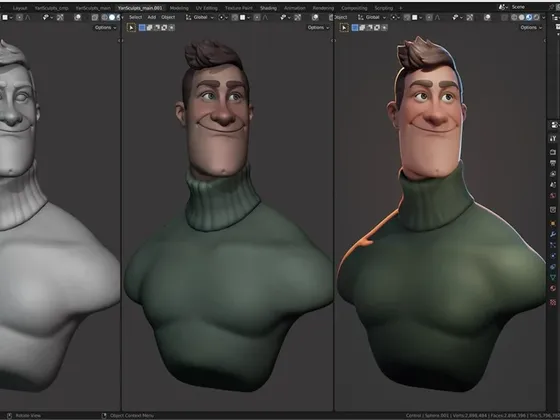Switch left viewport to solid shading
Viewport: 560px width, 420px height.
pos(112,17)
